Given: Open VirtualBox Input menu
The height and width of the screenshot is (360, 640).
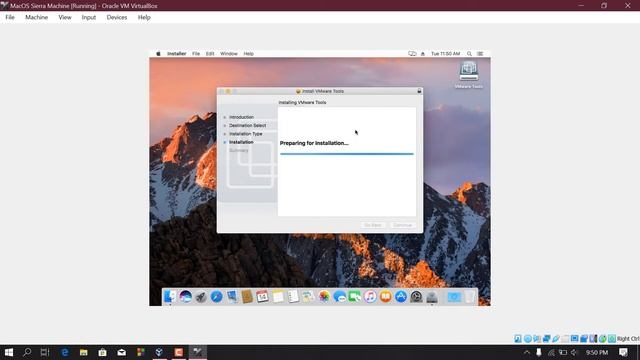Looking at the screenshot, I should tap(89, 17).
